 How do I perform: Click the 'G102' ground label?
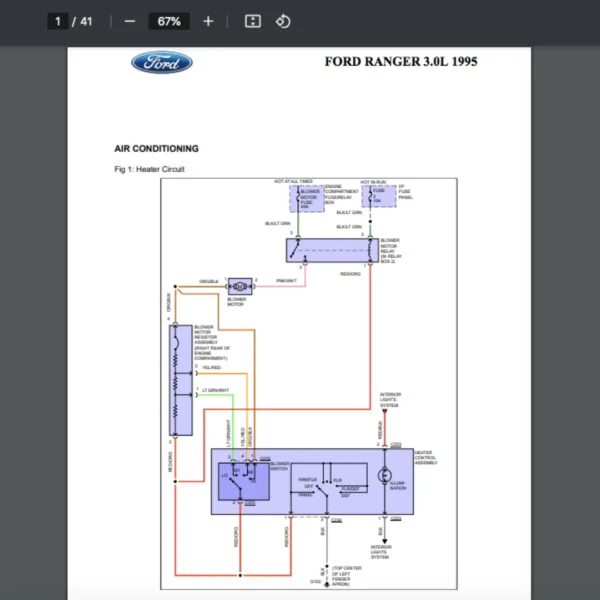coord(315,582)
